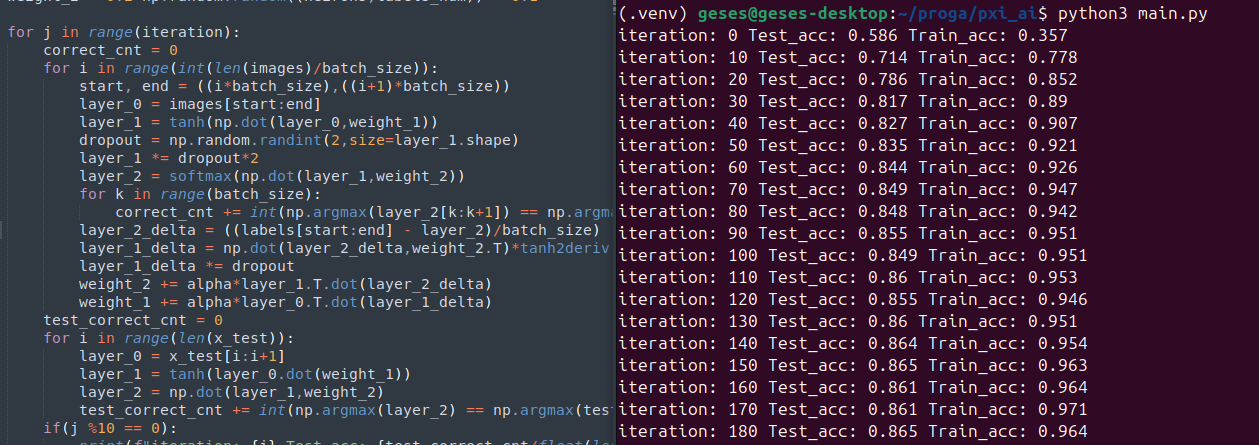This screenshot has width=1259, height=445.
Task: Click terminal output line for iteration 100
Action: tap(853, 255)
